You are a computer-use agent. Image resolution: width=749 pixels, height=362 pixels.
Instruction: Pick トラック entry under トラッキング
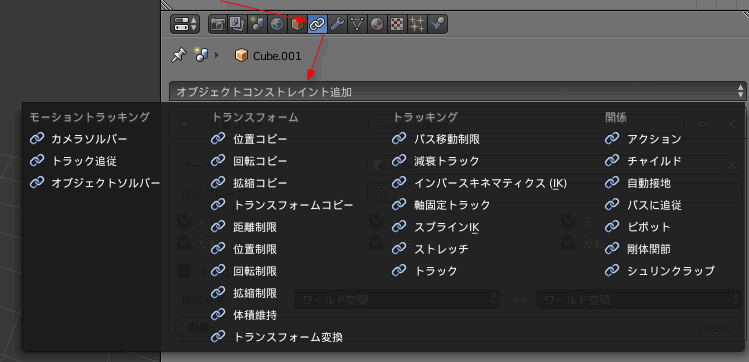pos(425,271)
